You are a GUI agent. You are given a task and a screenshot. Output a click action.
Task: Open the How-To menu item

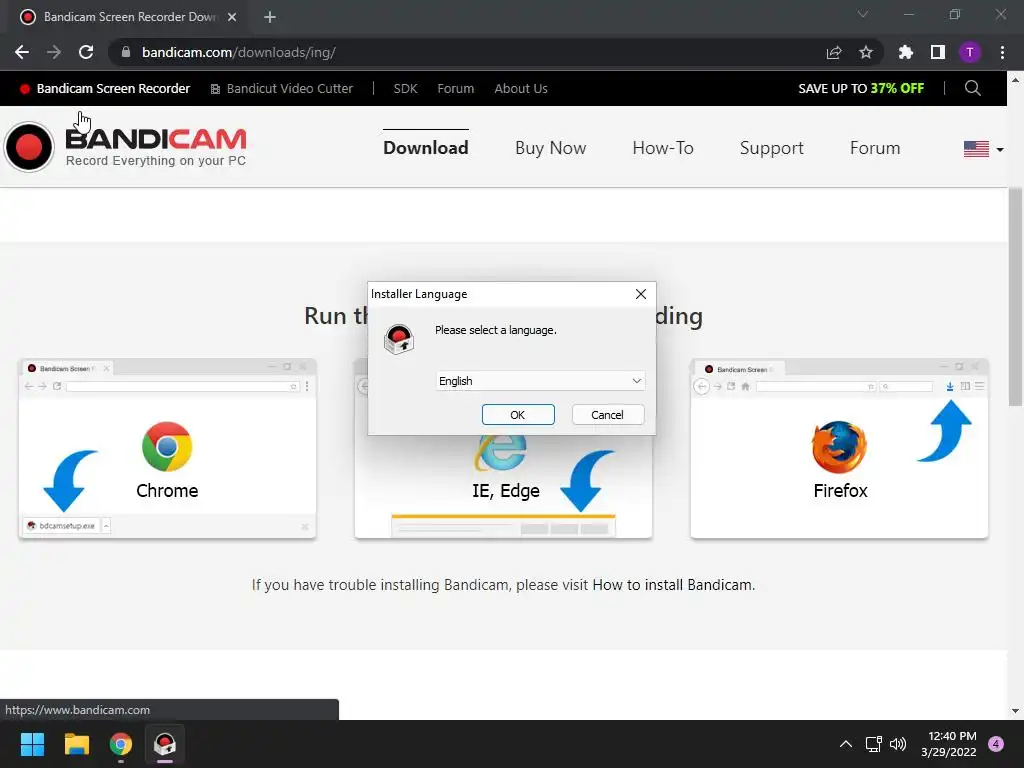point(663,148)
